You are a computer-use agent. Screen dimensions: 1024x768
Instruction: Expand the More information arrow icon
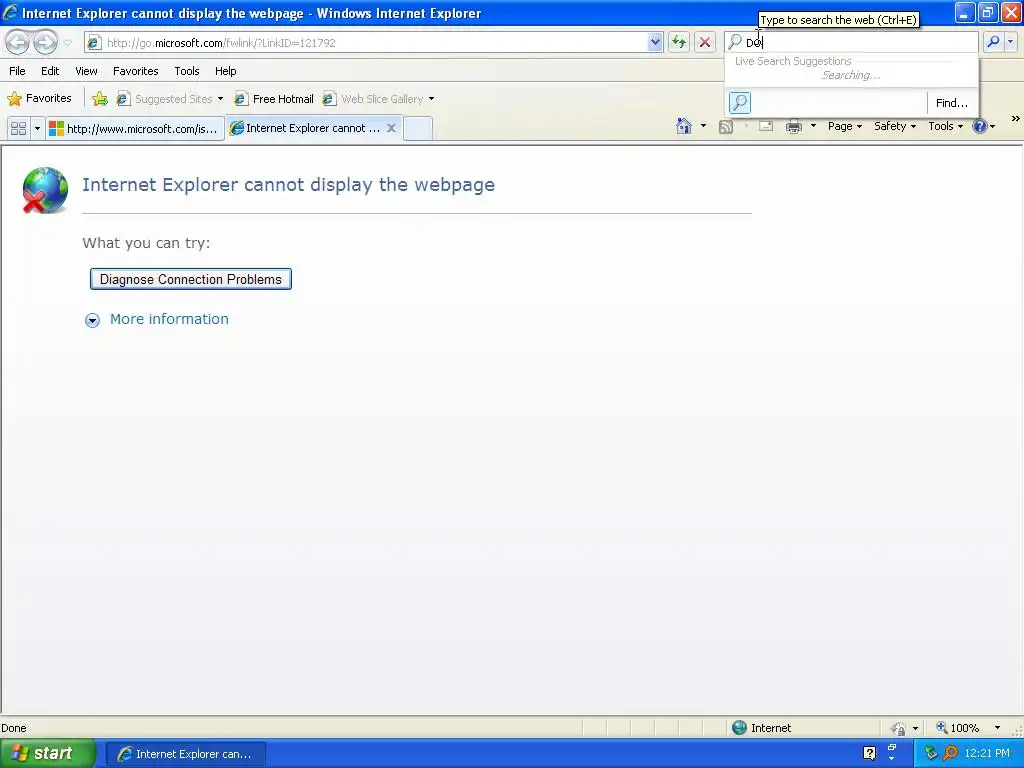(x=92, y=320)
